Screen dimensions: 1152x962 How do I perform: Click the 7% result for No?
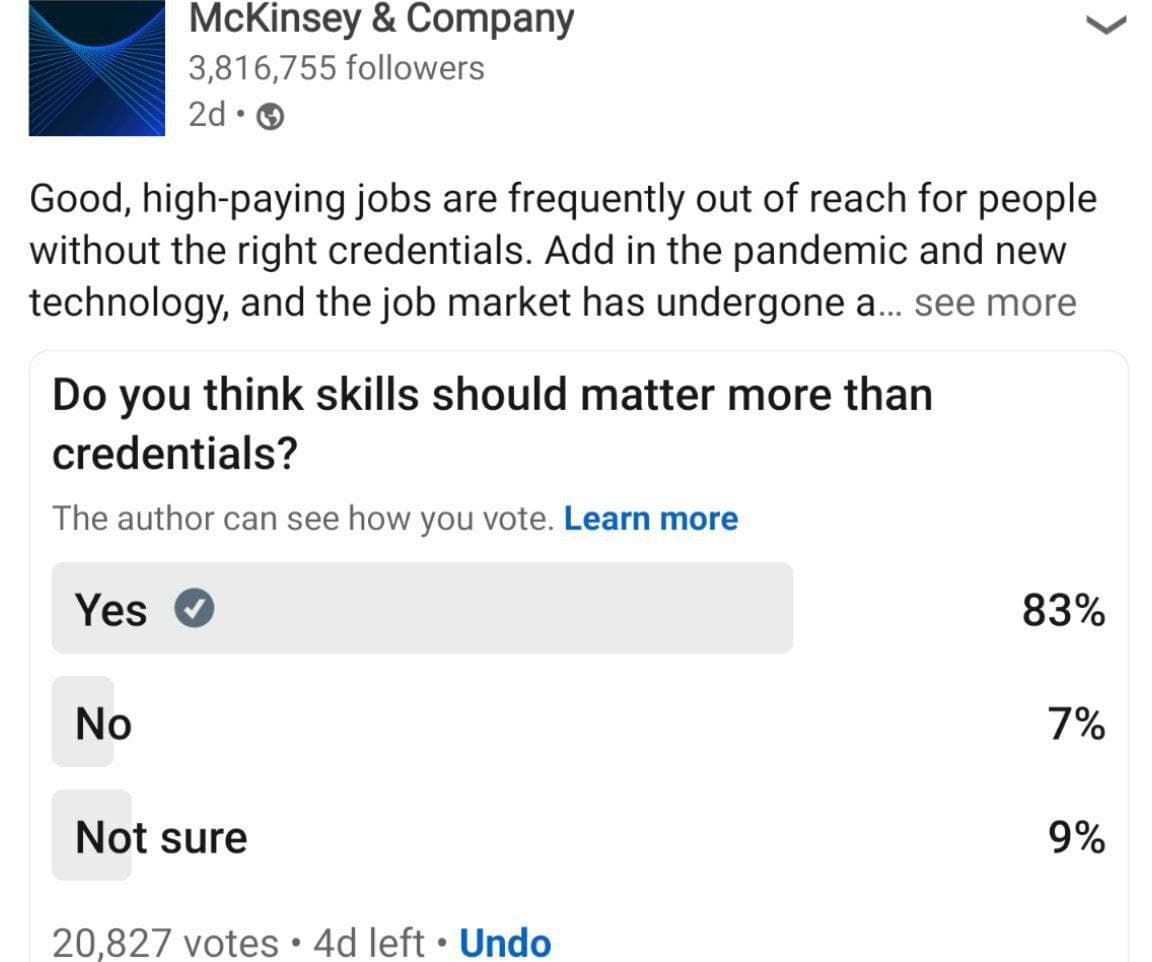coord(1076,724)
